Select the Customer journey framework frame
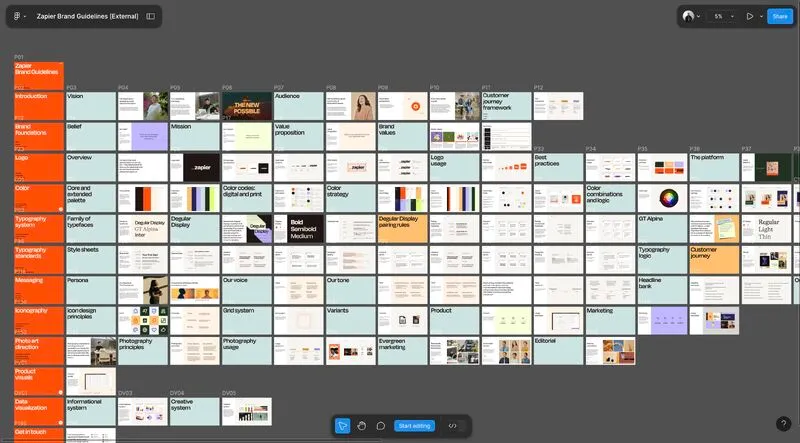This screenshot has height=443, width=800. point(506,106)
